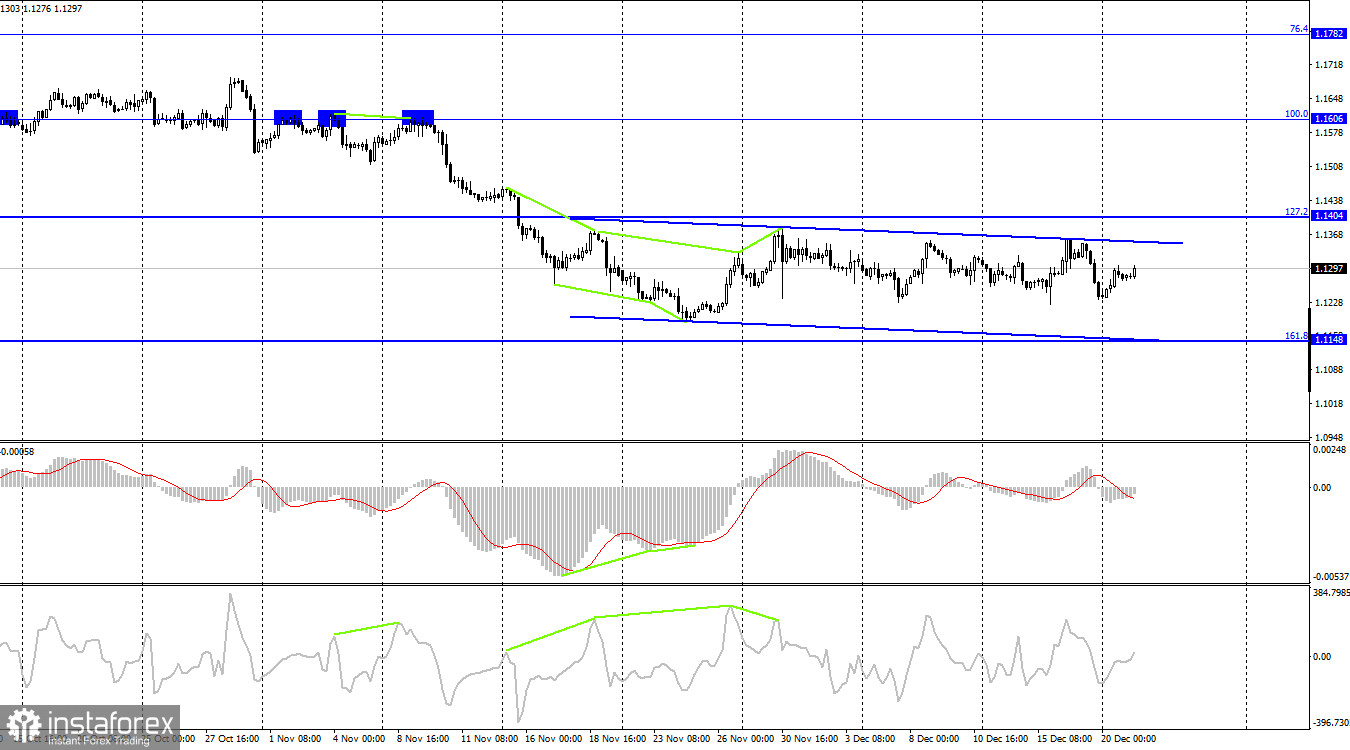Click the 1.1368 price scale value

tap(1330, 235)
